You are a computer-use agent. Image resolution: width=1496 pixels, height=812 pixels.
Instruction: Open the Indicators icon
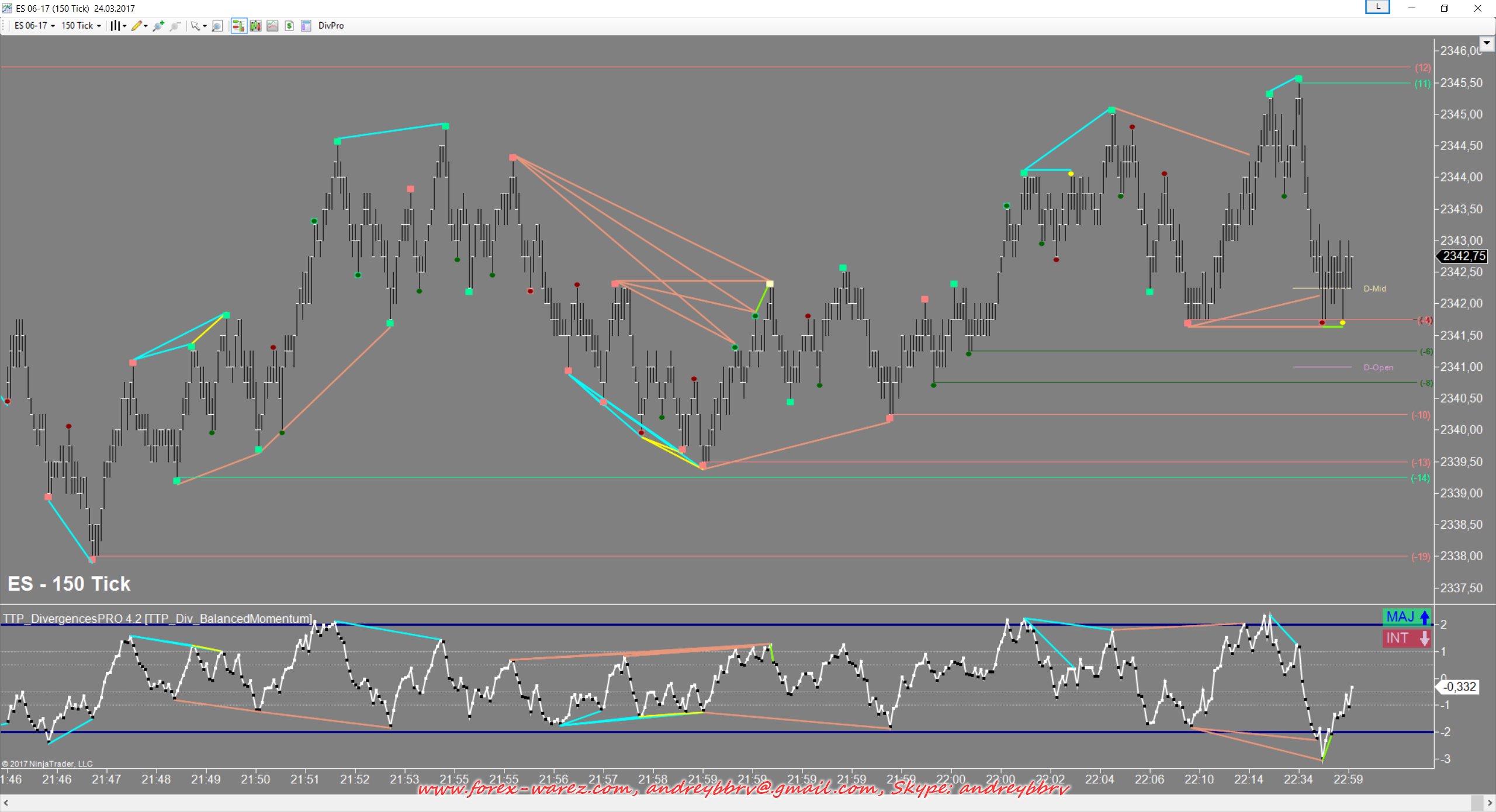tap(272, 26)
